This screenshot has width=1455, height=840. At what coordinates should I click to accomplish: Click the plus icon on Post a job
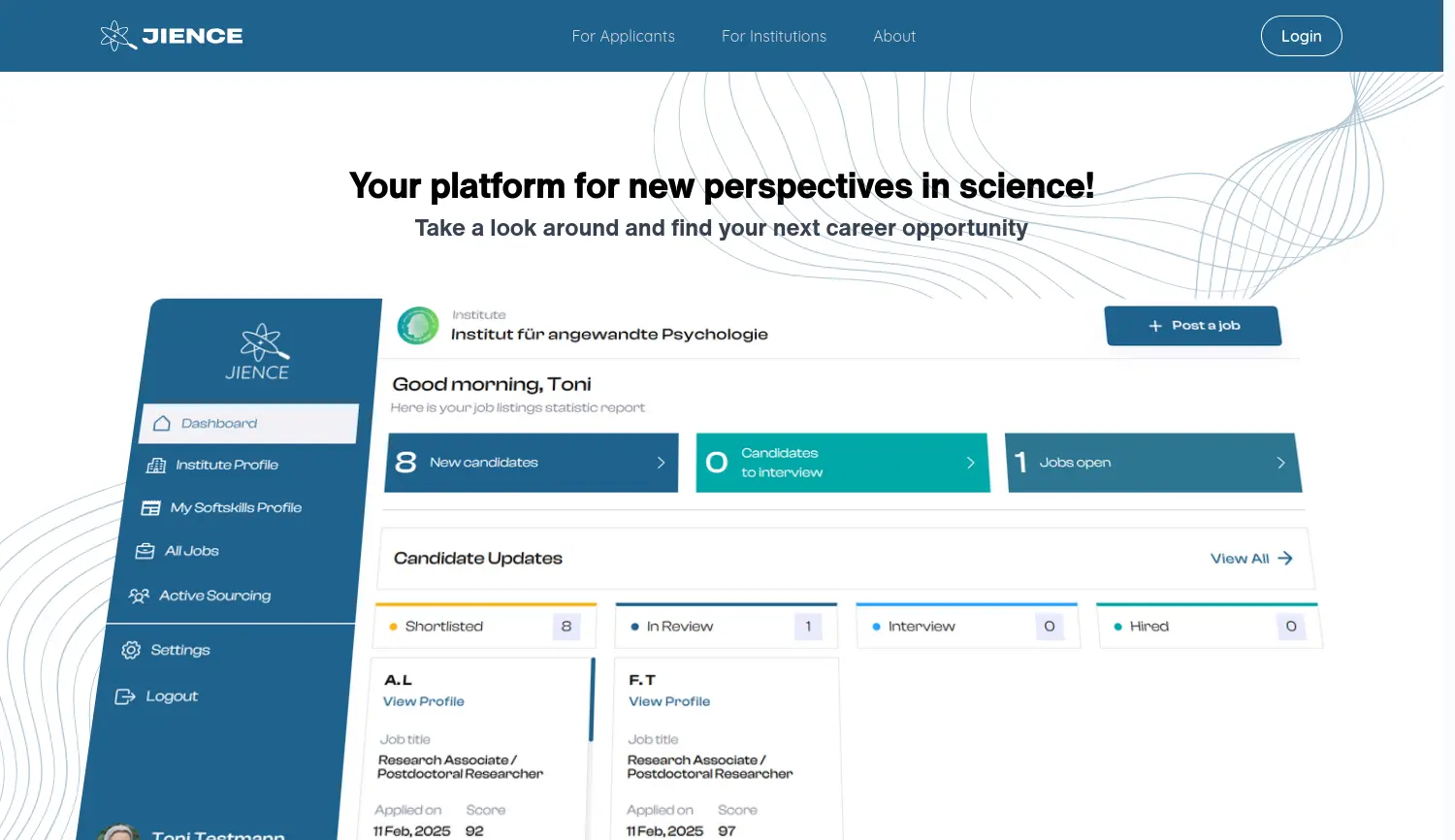click(x=1155, y=327)
